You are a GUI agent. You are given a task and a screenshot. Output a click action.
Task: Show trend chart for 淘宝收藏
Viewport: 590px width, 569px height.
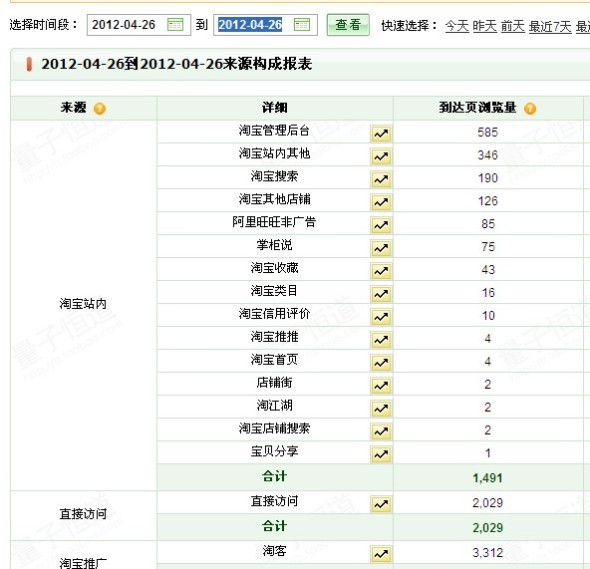(x=381, y=271)
